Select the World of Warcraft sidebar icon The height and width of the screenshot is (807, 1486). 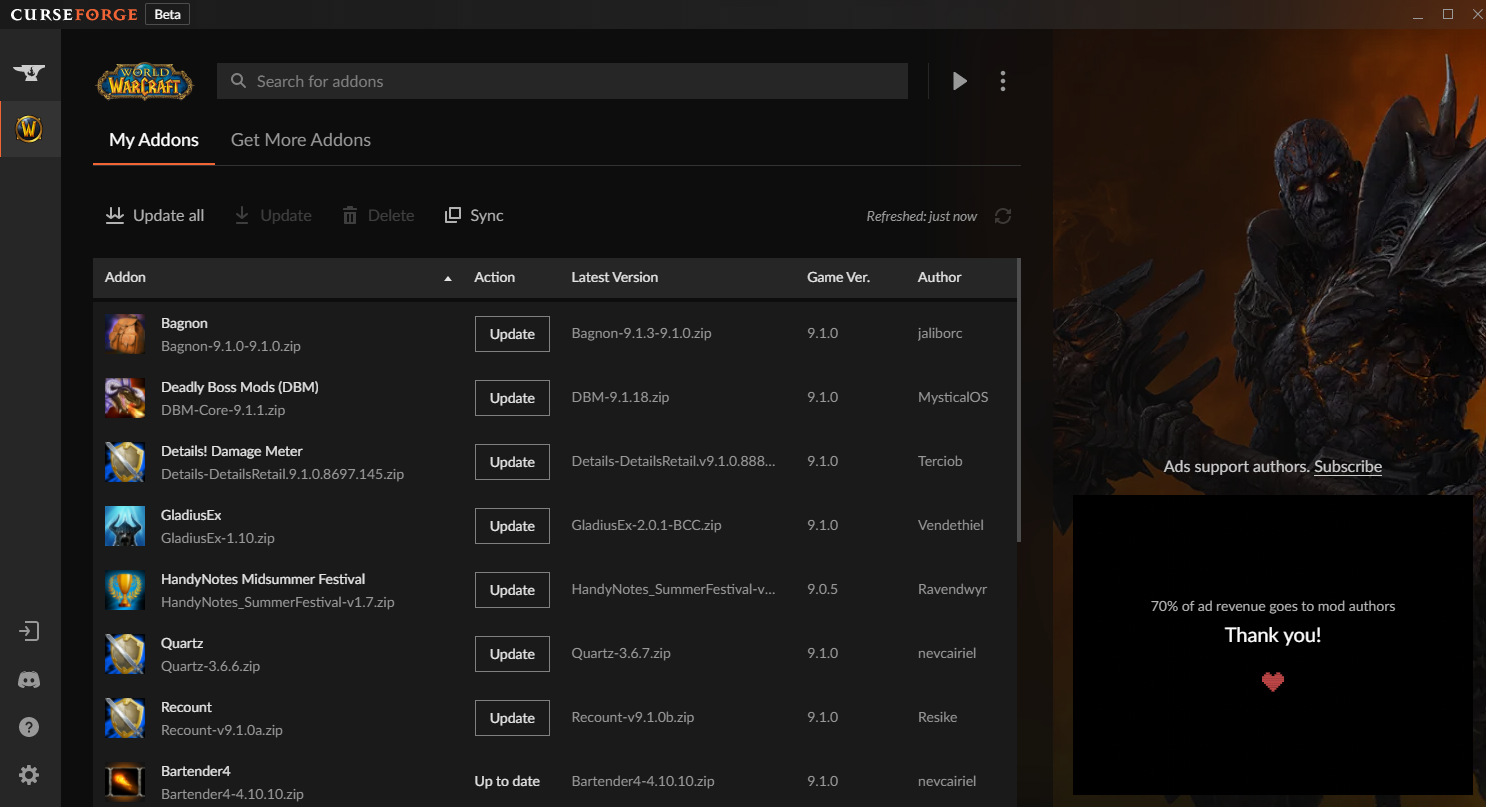29,129
